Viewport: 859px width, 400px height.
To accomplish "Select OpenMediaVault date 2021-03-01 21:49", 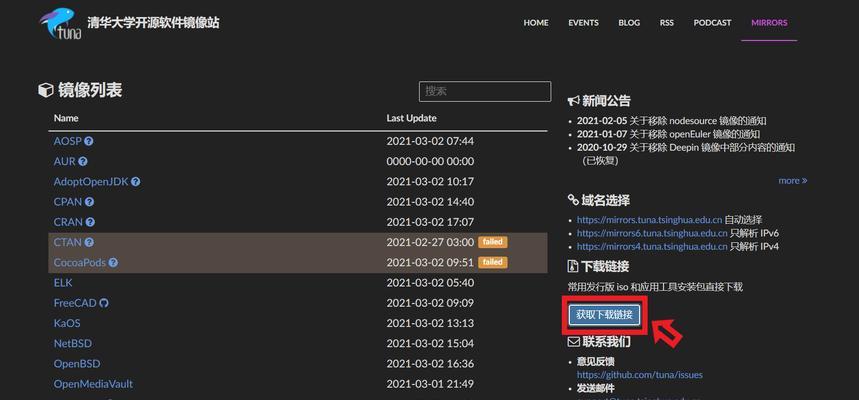I will pyautogui.click(x=430, y=384).
